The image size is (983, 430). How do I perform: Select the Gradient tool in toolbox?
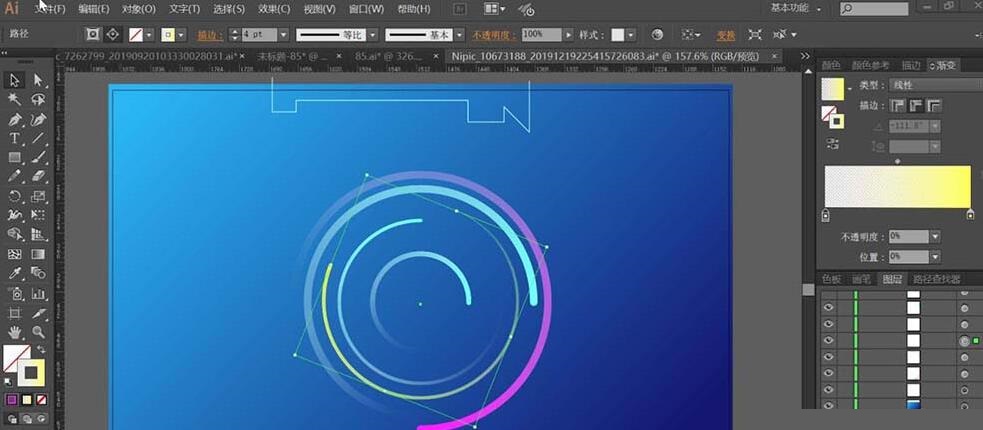tap(38, 254)
